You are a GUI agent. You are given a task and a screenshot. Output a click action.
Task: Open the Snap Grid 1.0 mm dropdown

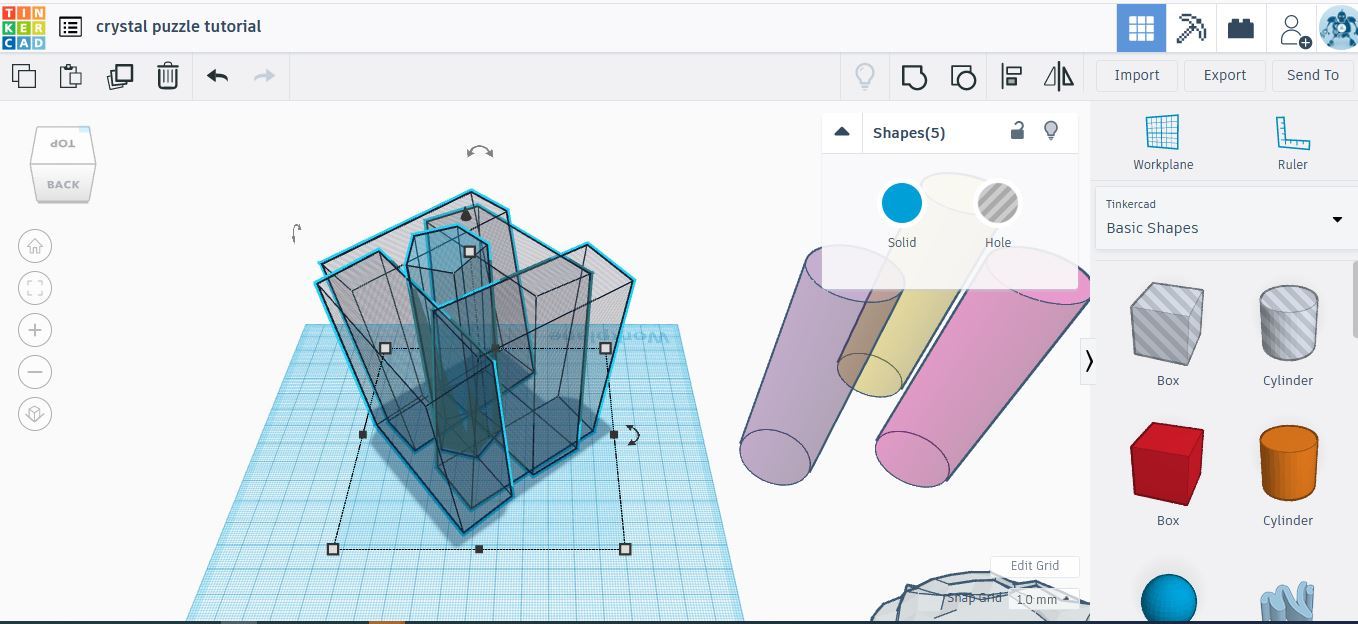point(1042,599)
